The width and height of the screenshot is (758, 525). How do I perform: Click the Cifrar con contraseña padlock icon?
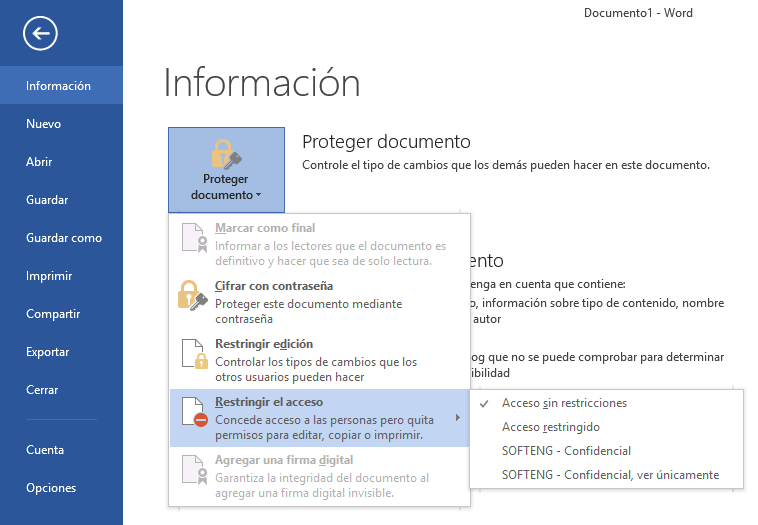[x=193, y=294]
